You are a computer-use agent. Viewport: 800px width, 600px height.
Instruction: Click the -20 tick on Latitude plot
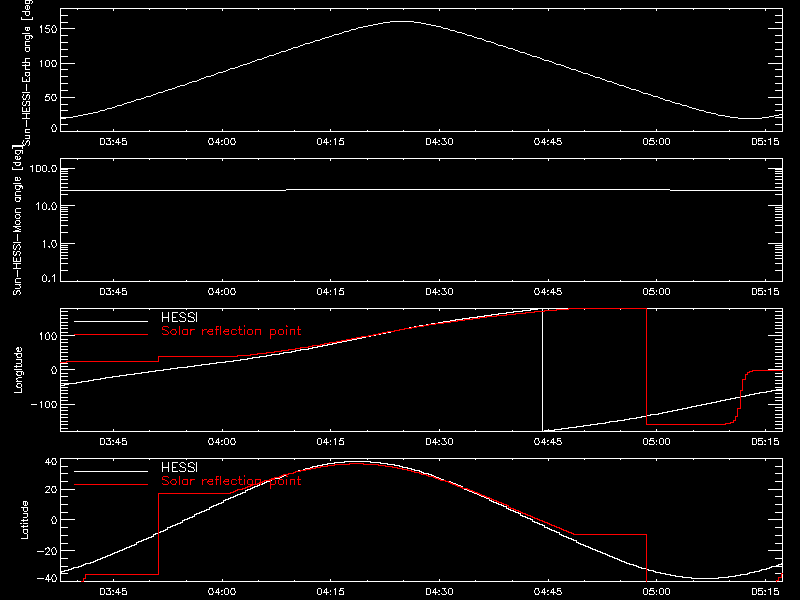[x=47, y=551]
